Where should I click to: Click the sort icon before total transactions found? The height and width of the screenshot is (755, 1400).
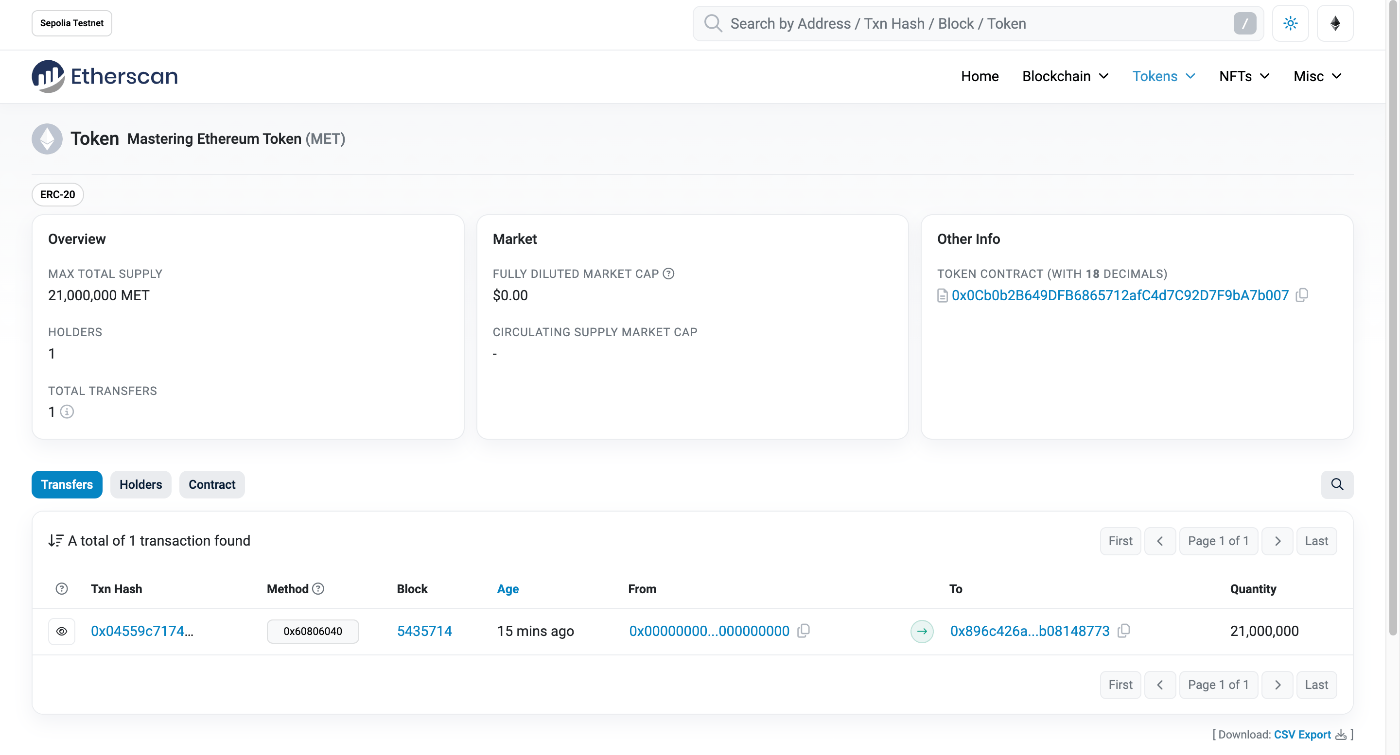(x=56, y=541)
